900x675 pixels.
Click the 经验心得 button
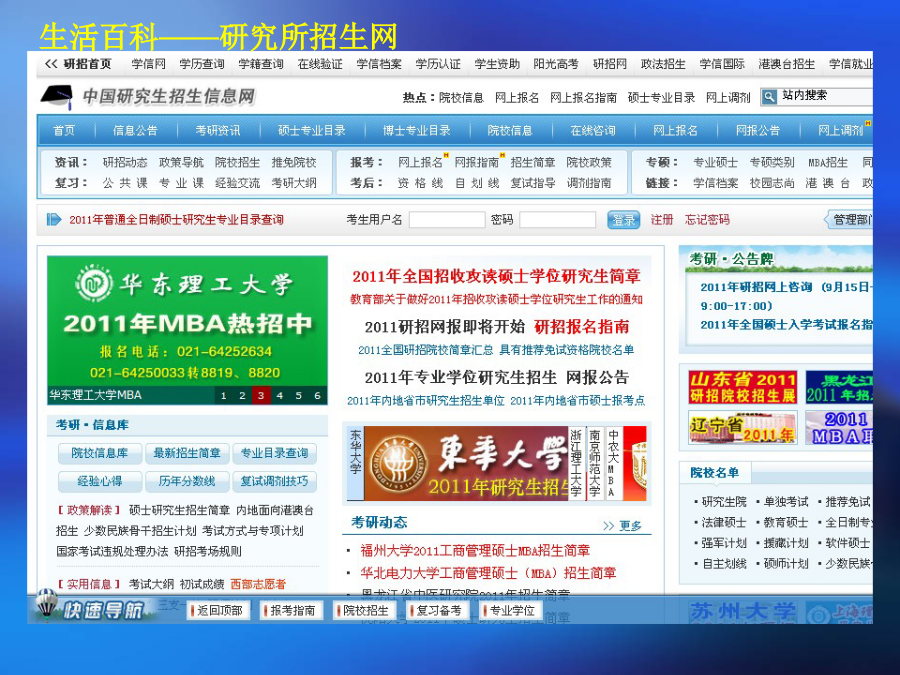point(100,482)
